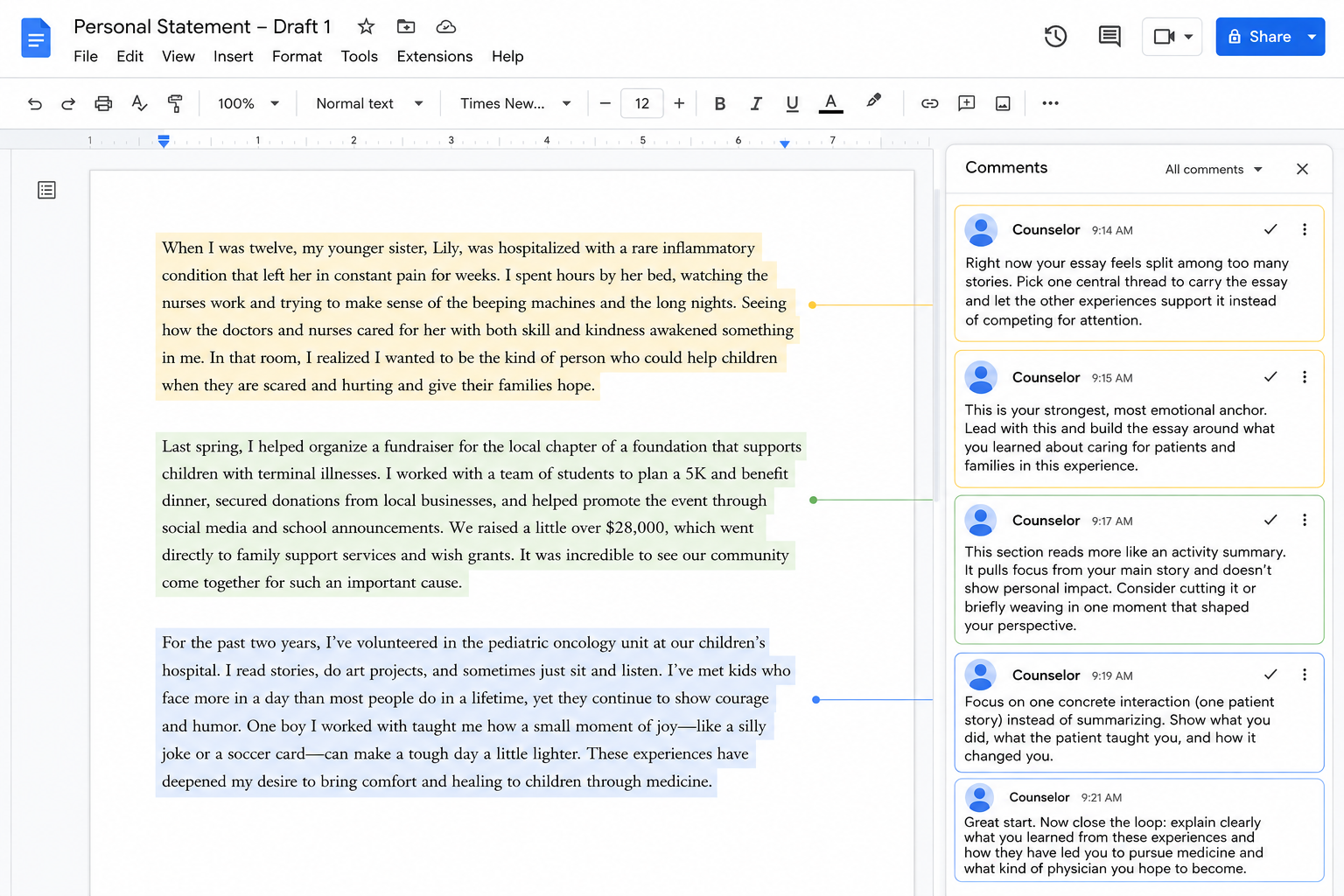Open more toolbar options ellipsis
This screenshot has height=896, width=1344.
(x=1050, y=103)
